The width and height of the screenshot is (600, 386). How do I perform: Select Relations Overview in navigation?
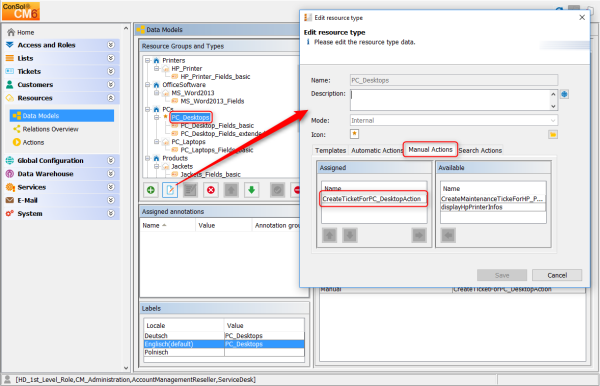click(50, 129)
